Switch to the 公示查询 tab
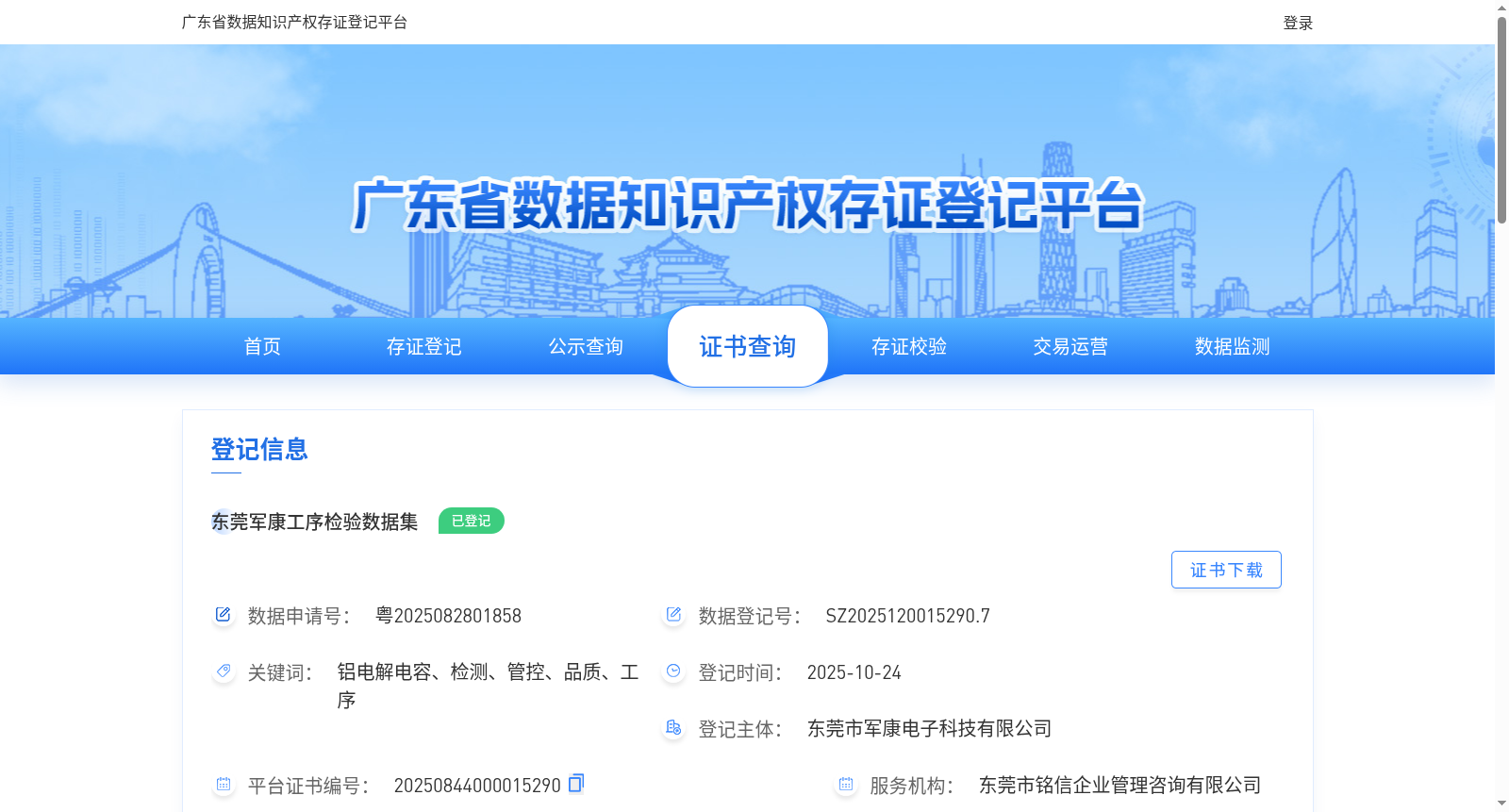Viewport: 1509px width, 812px height. 586,346
